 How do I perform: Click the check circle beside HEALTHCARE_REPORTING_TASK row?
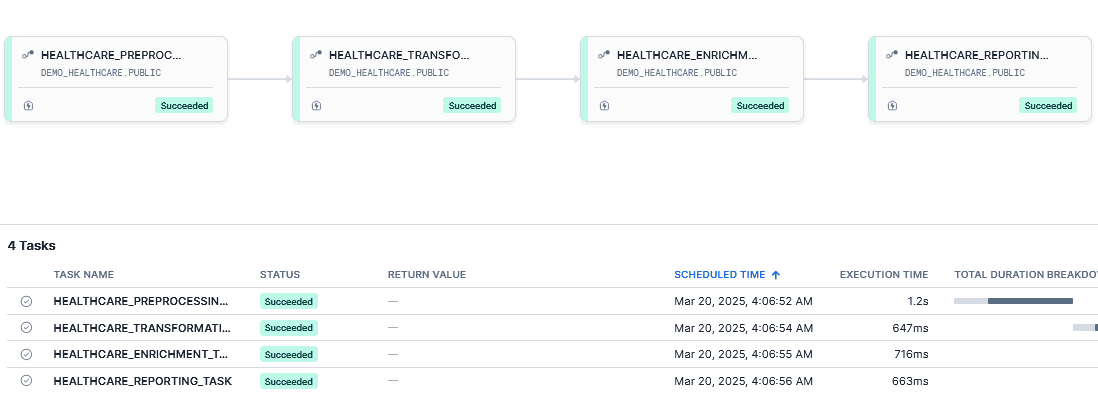pos(27,381)
